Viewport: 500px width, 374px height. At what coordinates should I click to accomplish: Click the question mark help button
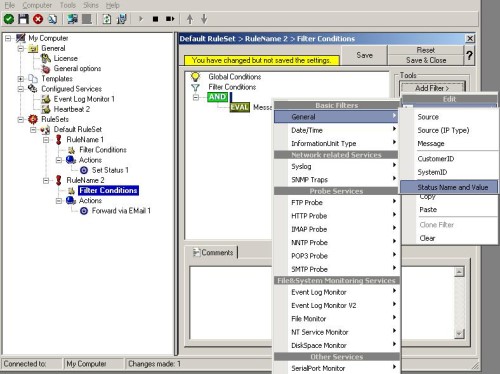(x=469, y=55)
